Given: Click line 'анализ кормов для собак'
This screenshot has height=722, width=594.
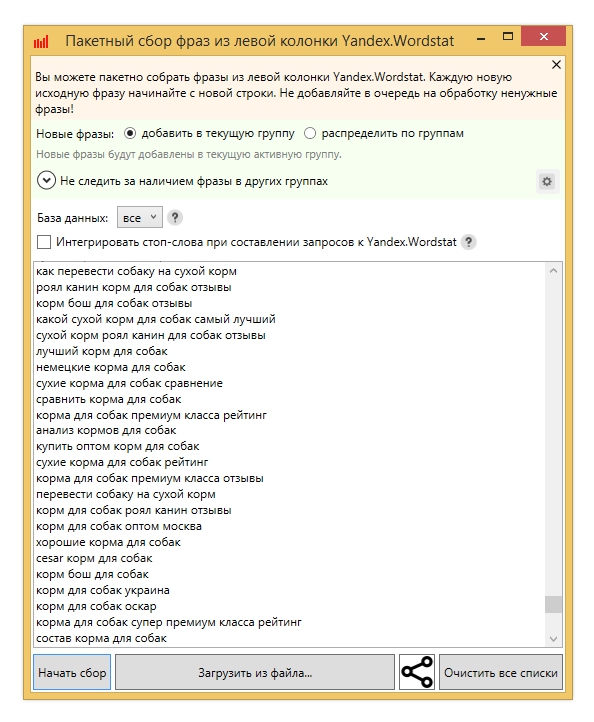Looking at the screenshot, I should pos(106,431).
